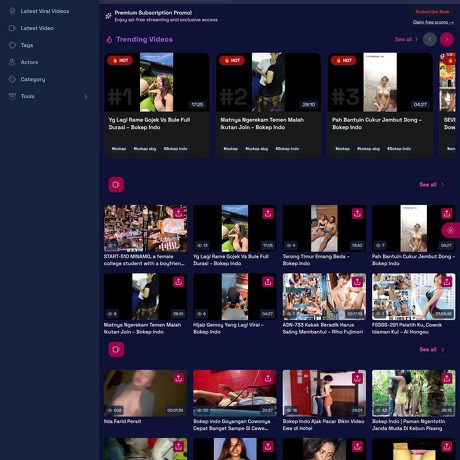Open See all for first video section
The height and width of the screenshot is (460, 460).
tap(432, 184)
